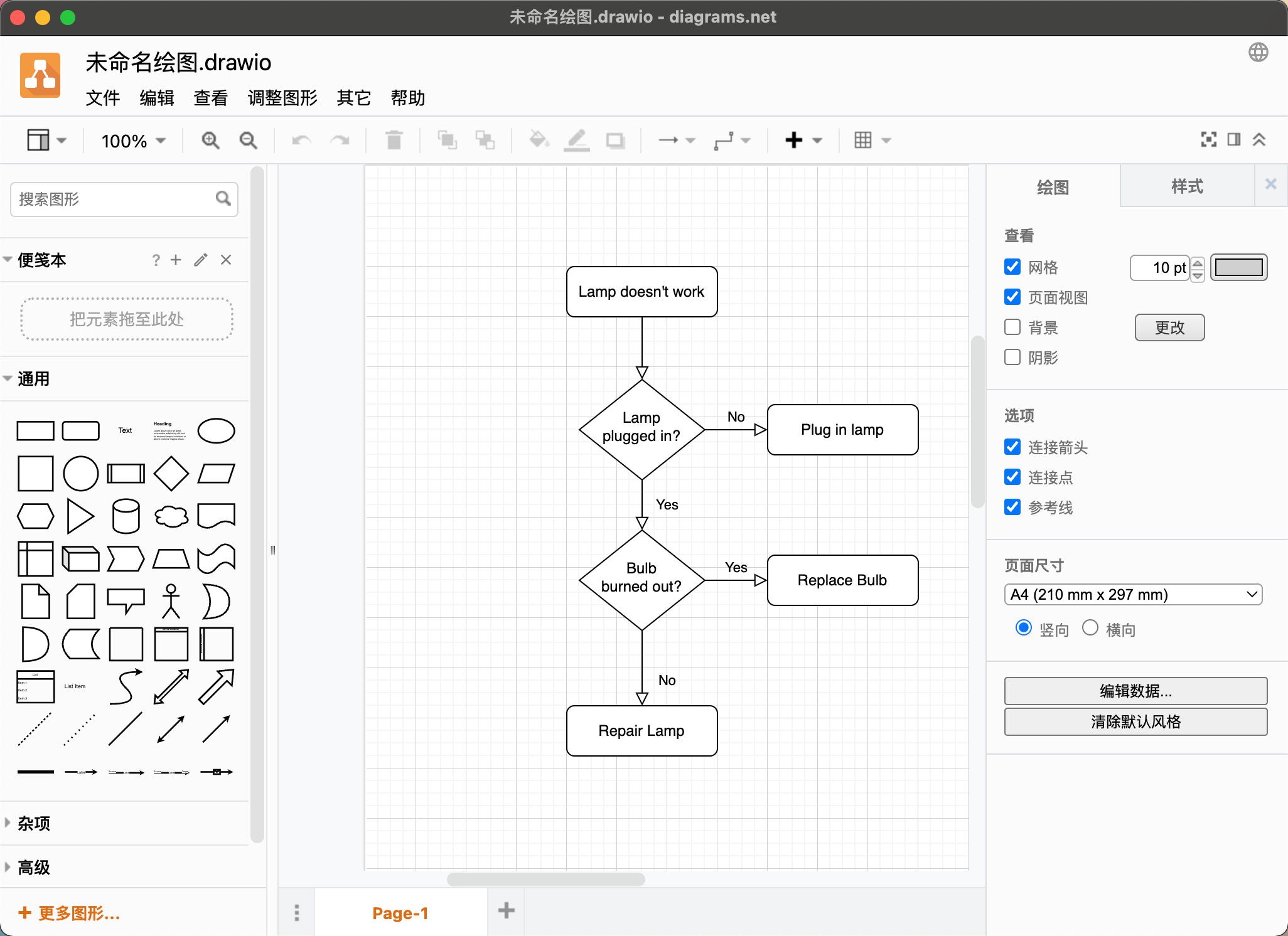Click the pencil edit icon for scratchpad
The height and width of the screenshot is (936, 1288).
201,260
